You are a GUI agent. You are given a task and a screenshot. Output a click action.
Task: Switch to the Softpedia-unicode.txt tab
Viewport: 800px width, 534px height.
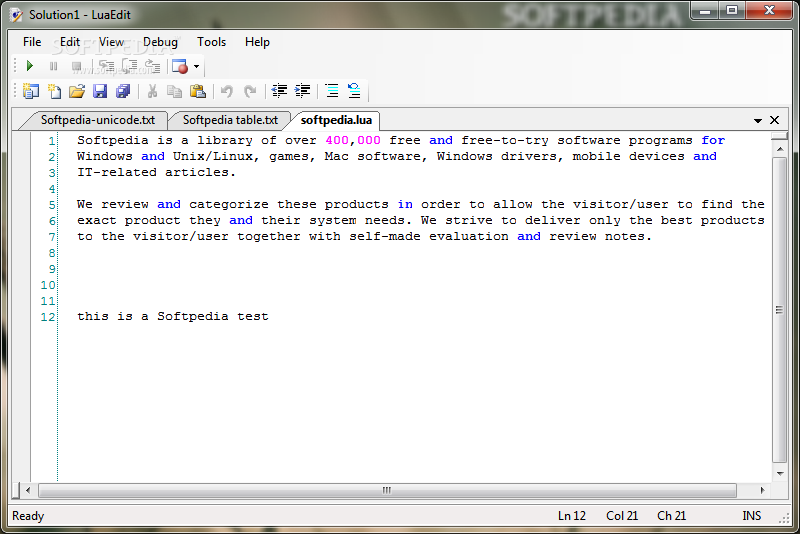(97, 120)
